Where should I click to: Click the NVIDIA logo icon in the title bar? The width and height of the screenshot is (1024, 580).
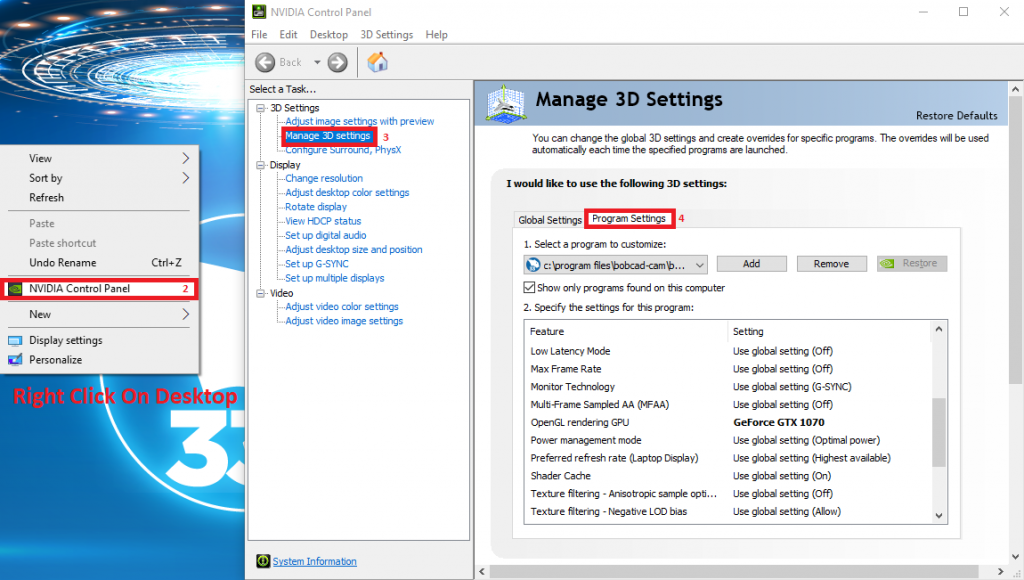click(x=257, y=11)
